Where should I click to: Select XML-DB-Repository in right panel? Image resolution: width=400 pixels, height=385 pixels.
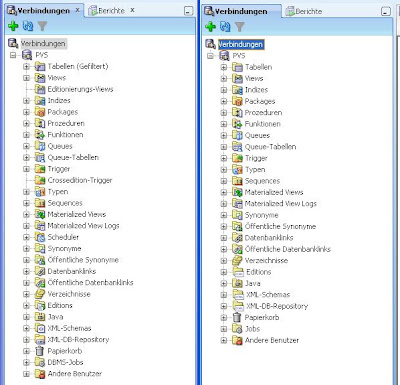click(277, 306)
